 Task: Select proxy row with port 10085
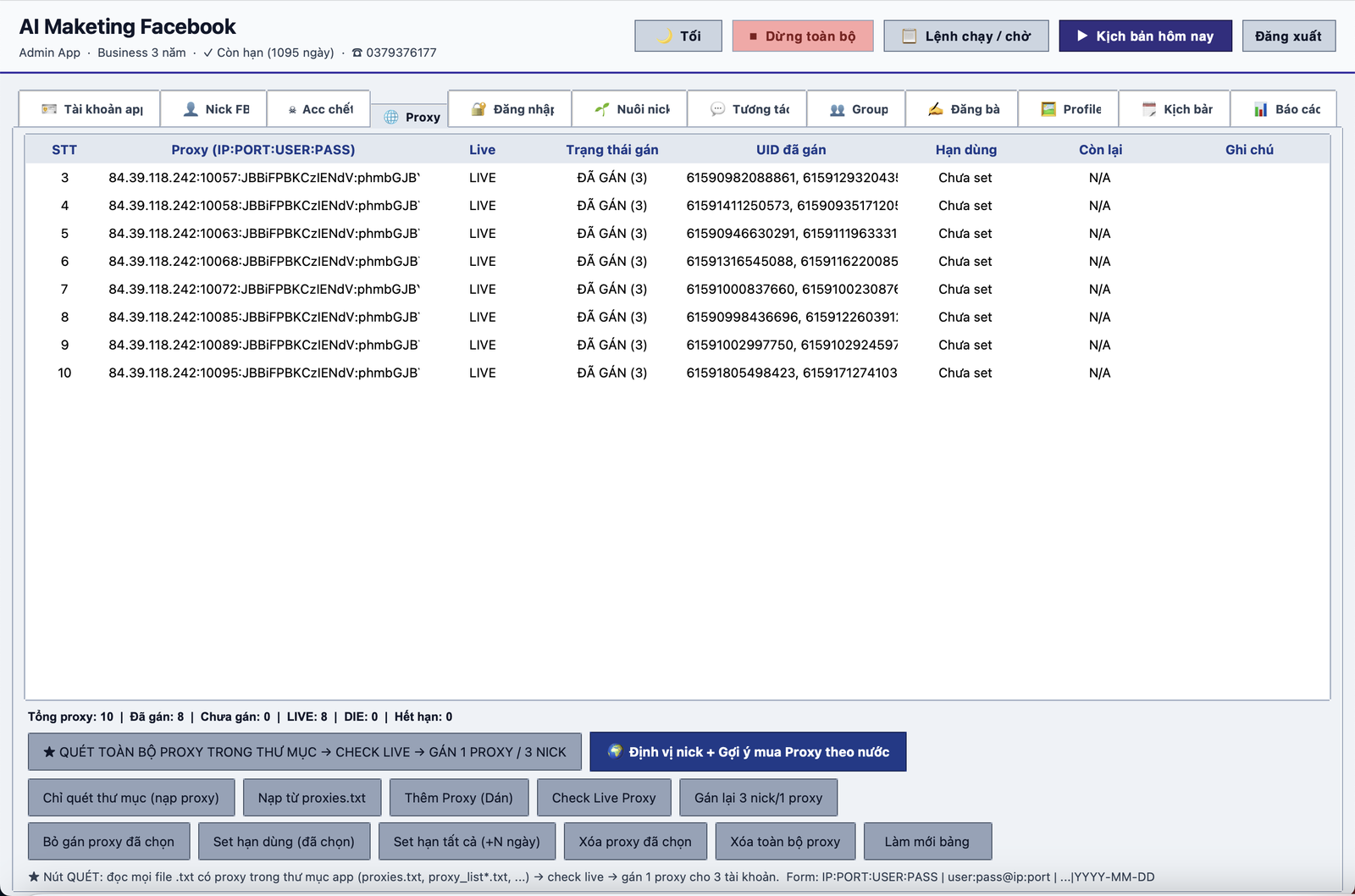point(677,318)
